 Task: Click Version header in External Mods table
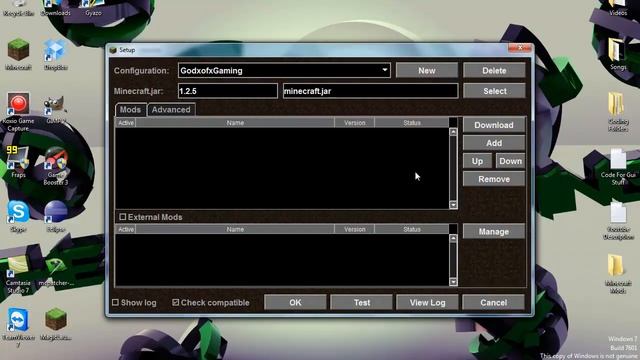point(354,229)
